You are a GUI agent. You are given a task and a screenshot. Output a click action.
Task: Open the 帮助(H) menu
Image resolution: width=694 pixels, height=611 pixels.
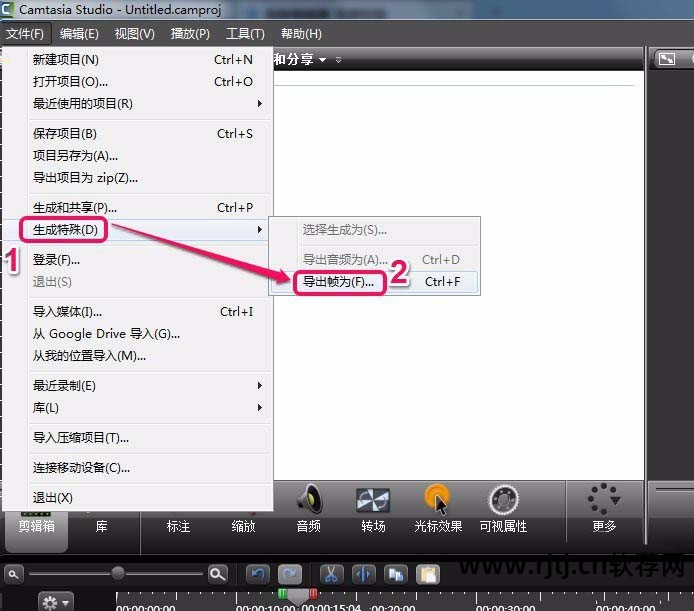(x=301, y=34)
